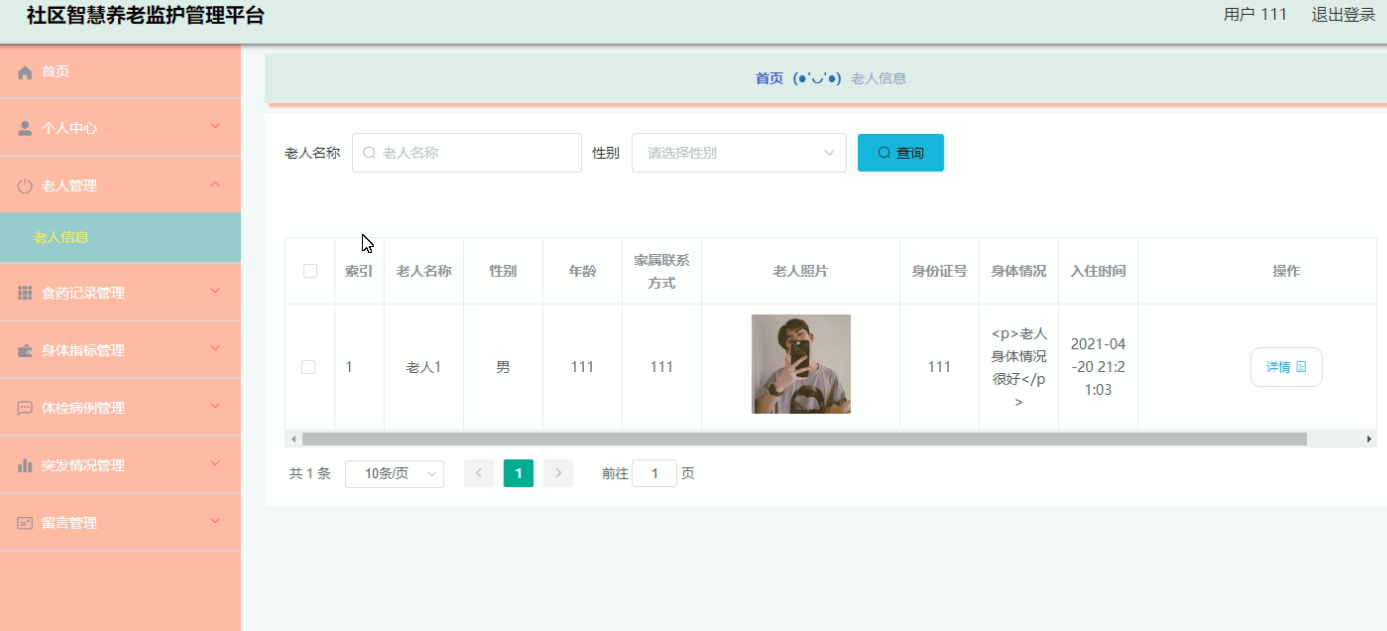Check the row checkbox for 老人1
This screenshot has width=1387, height=631.
[x=308, y=367]
